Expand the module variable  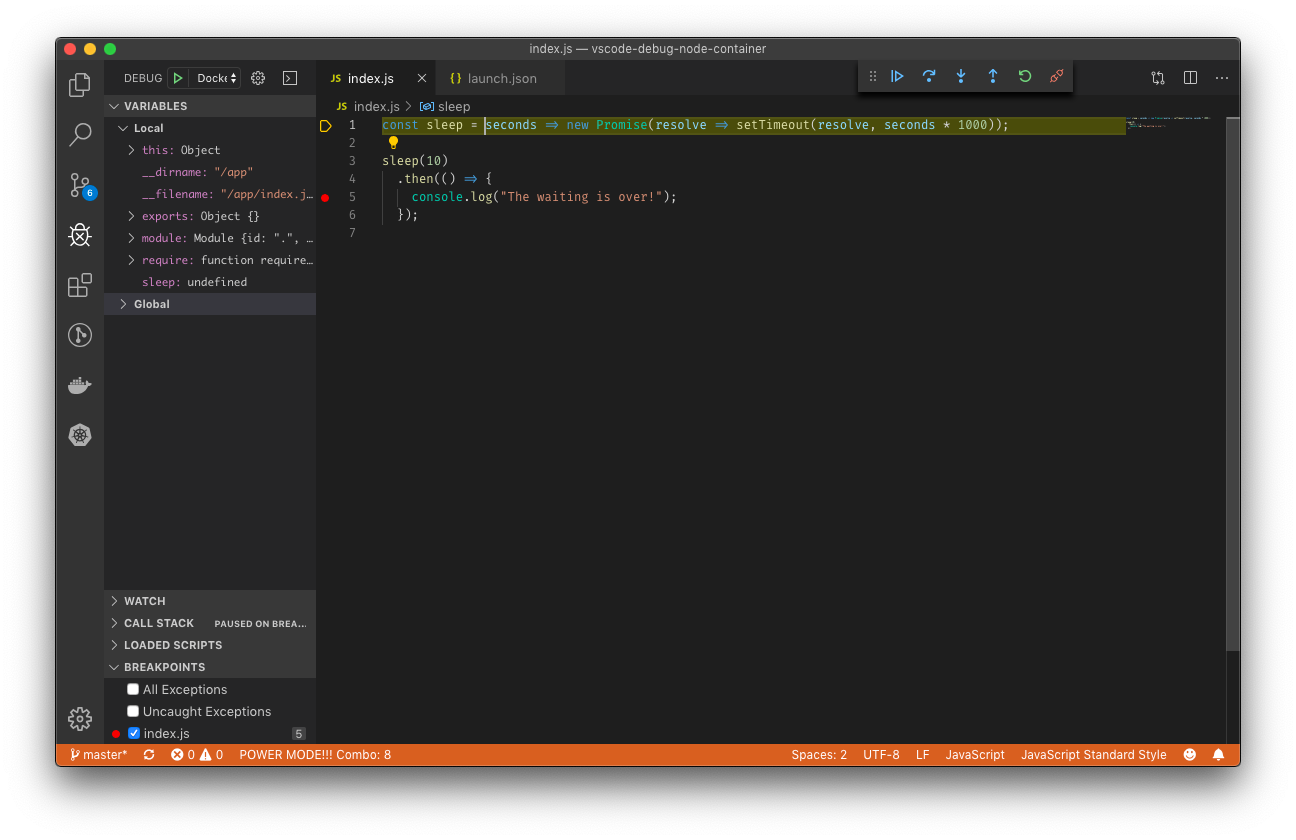click(x=131, y=238)
